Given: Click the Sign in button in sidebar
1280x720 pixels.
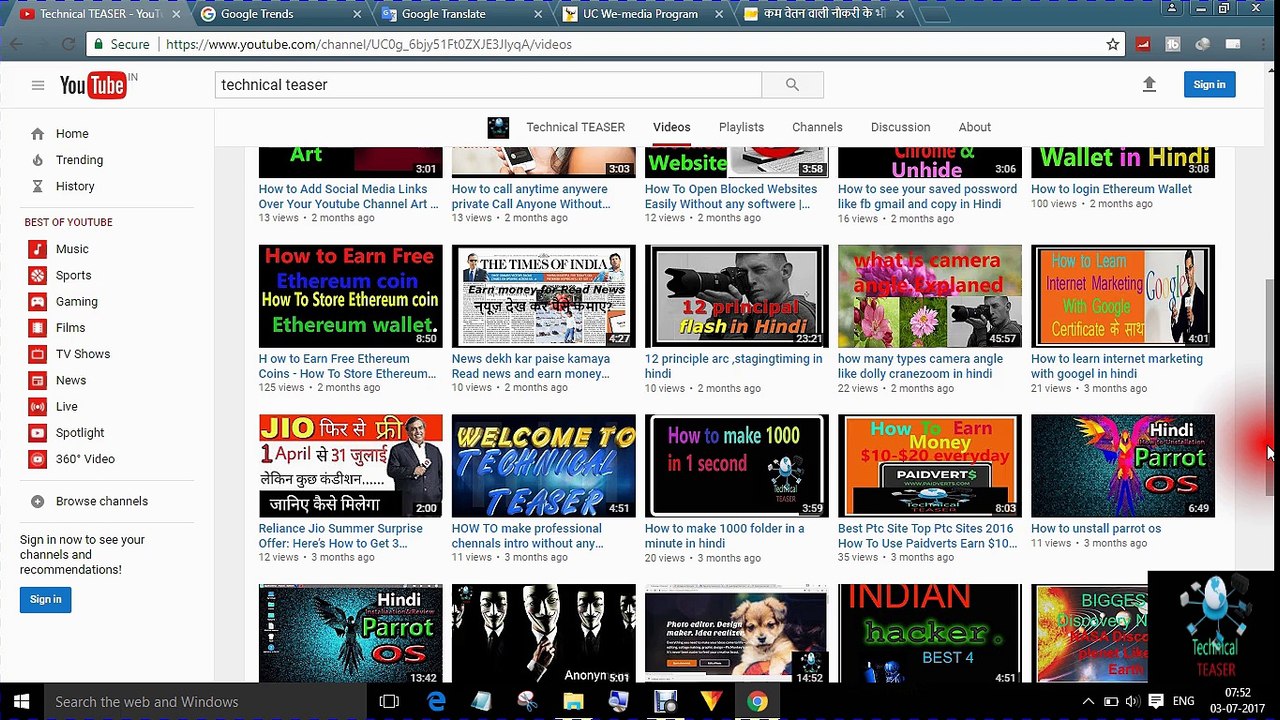Looking at the screenshot, I should tap(45, 599).
